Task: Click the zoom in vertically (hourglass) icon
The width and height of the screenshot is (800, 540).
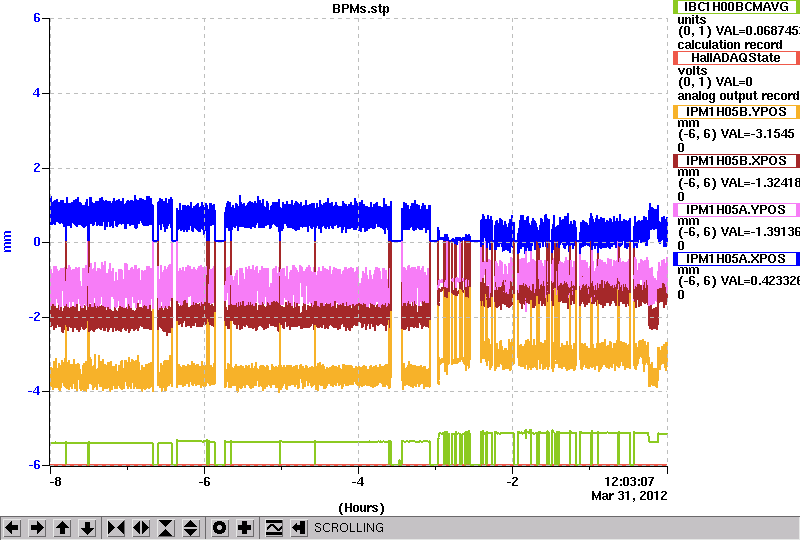Action: click(x=166, y=528)
